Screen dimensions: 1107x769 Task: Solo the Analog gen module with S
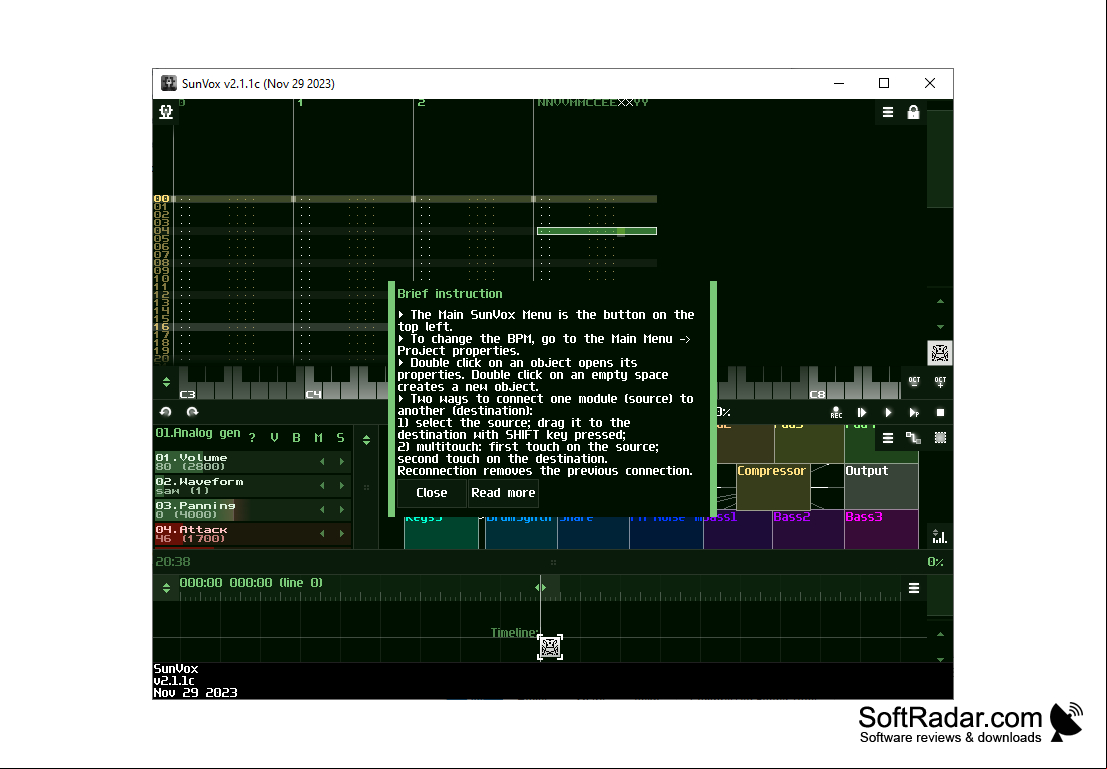tap(340, 438)
